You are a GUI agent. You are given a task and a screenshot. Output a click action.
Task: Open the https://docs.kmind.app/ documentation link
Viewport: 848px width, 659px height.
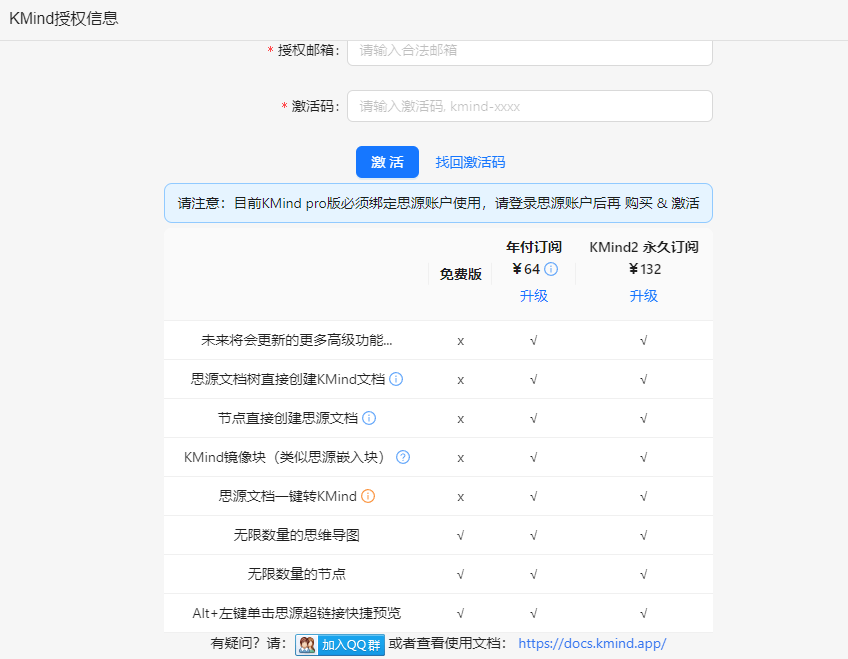click(592, 644)
